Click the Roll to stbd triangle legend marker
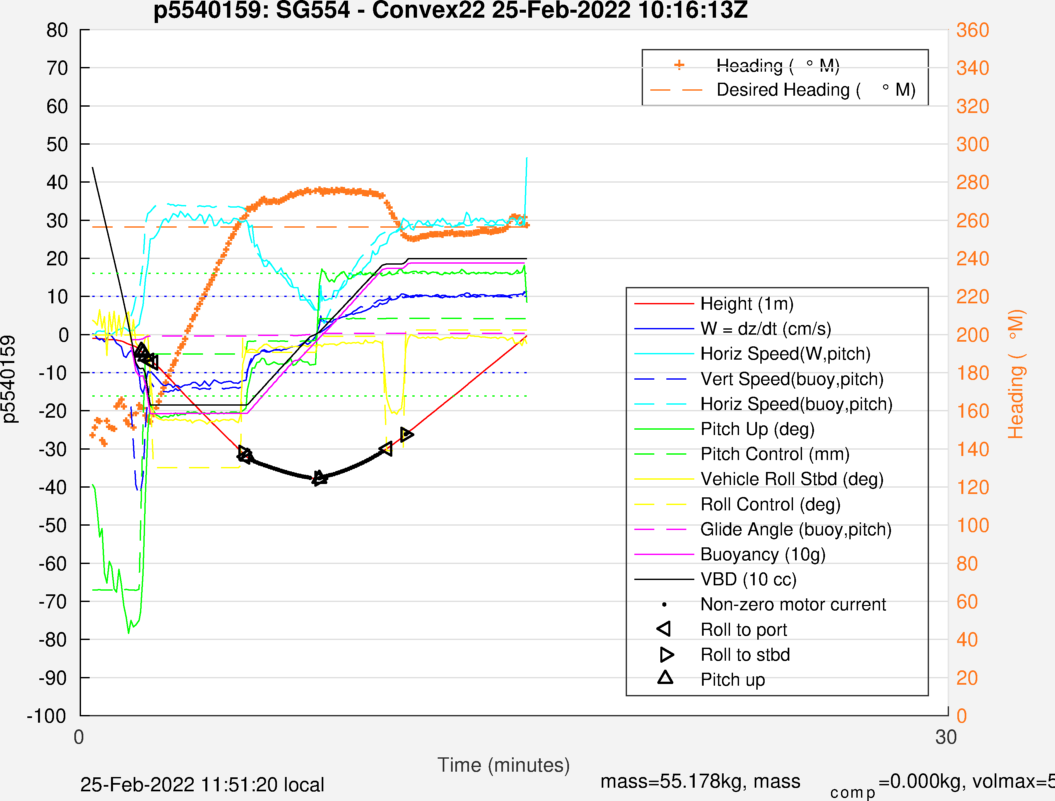This screenshot has width=1055, height=801. pos(666,654)
